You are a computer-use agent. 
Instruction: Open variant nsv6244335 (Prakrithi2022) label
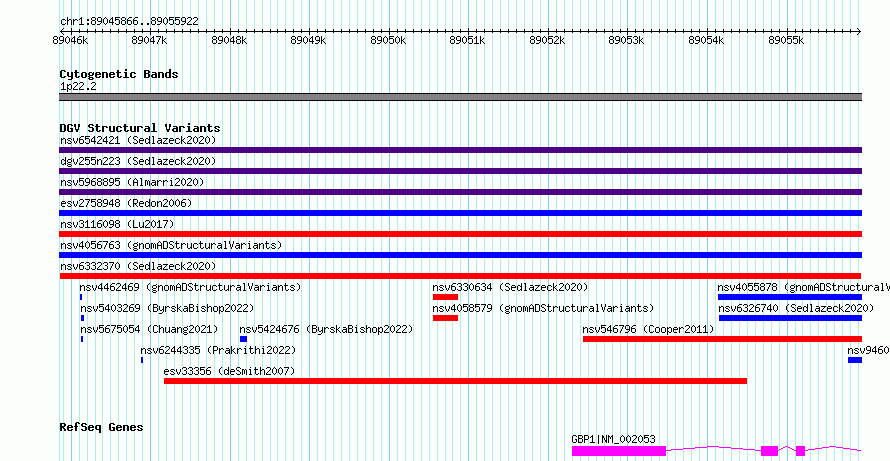218,350
